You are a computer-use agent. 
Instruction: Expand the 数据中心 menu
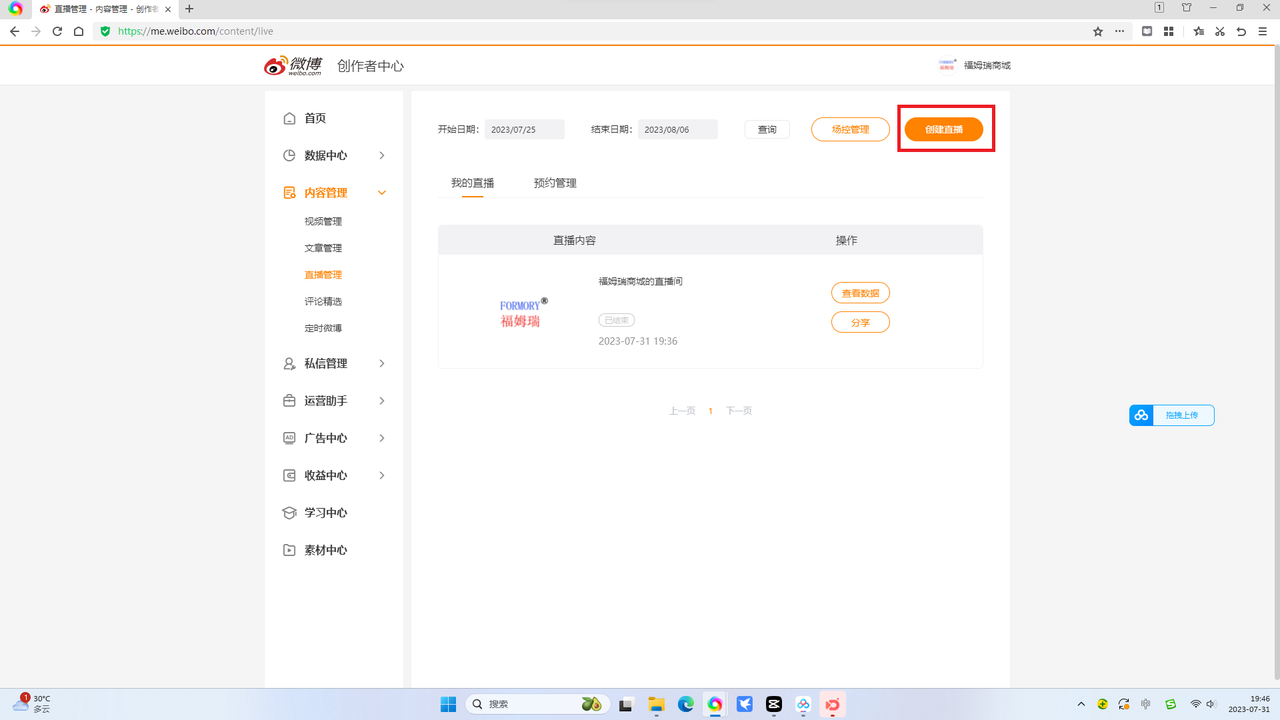pyautogui.click(x=382, y=156)
